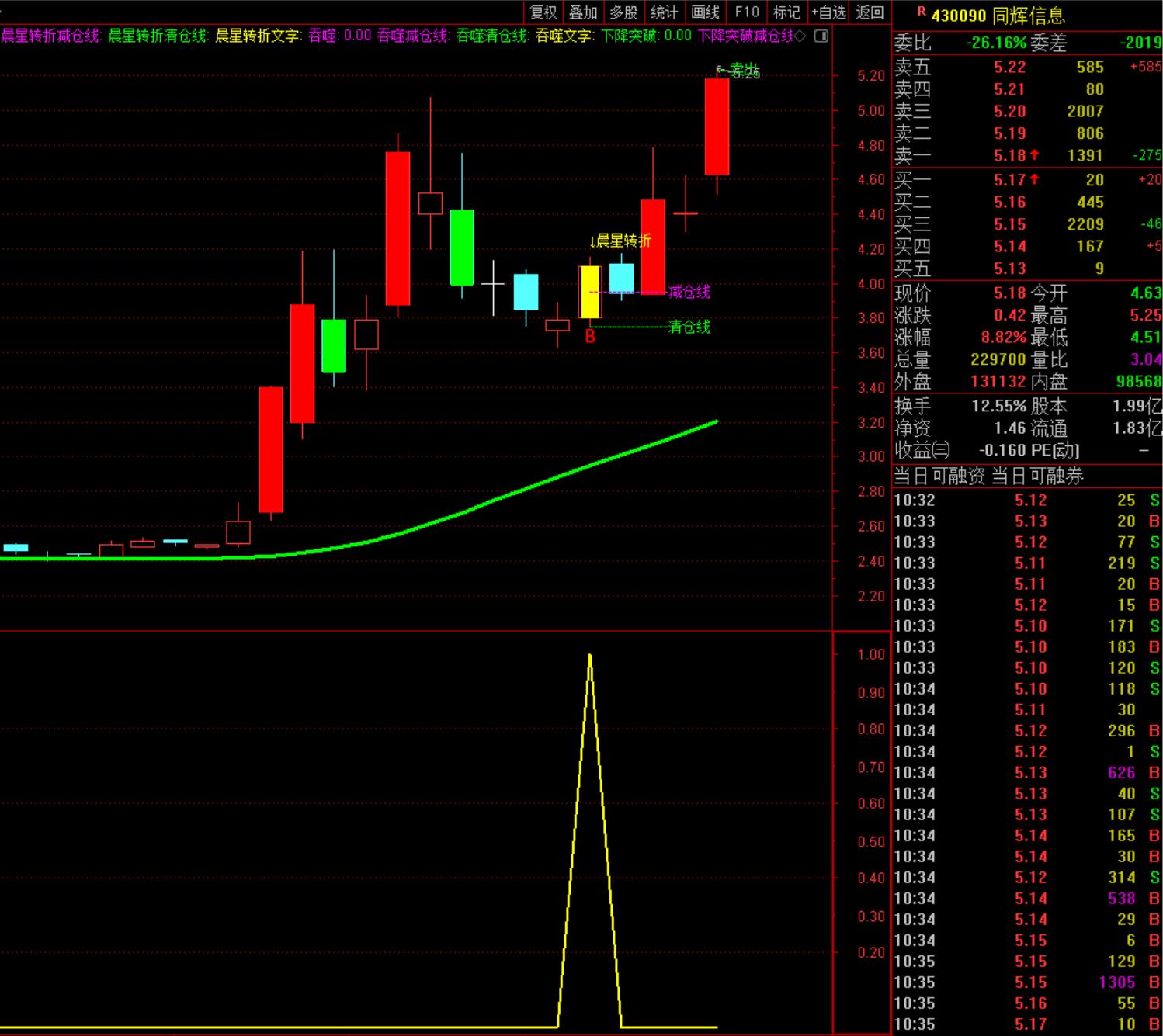The width and height of the screenshot is (1163, 1036).
Task: Click the red B buy signal marker
Action: 590,337
